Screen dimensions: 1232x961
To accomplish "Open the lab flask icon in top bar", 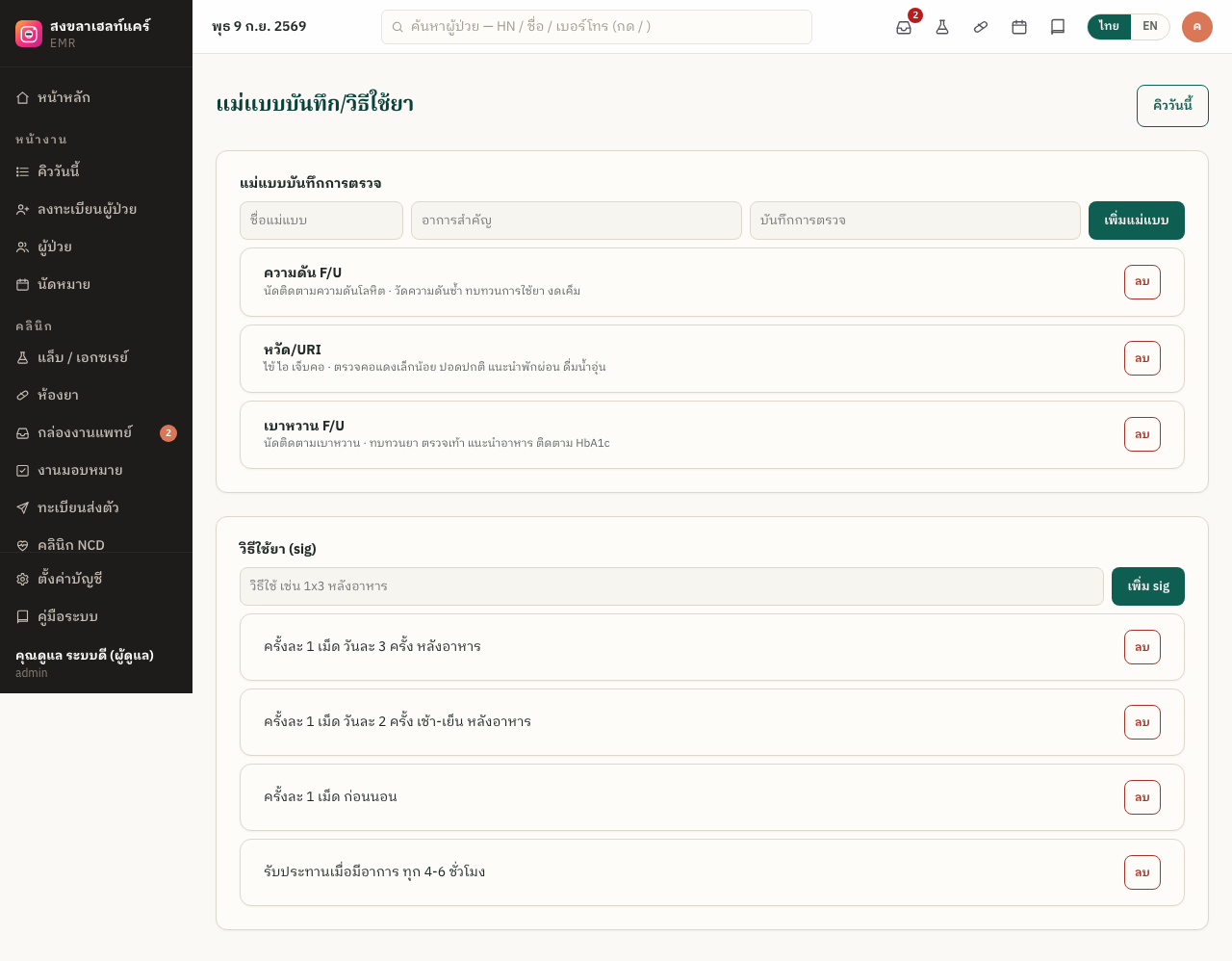I will click(942, 27).
